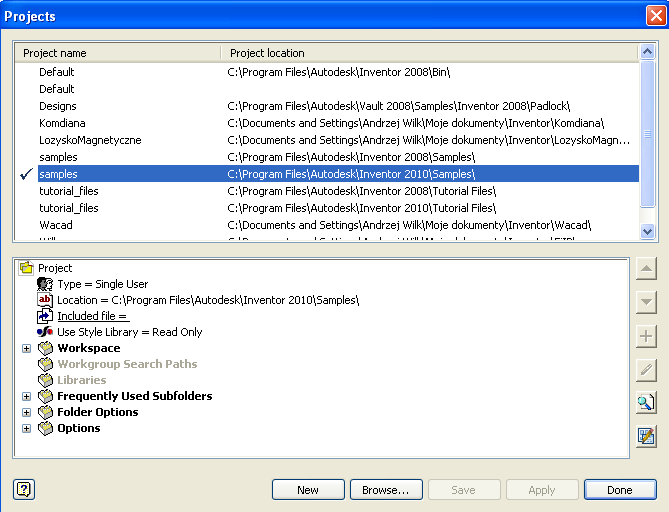Expand the Frequently Used Subfolders node
Screen dimensions: 669x512
(x=26, y=396)
